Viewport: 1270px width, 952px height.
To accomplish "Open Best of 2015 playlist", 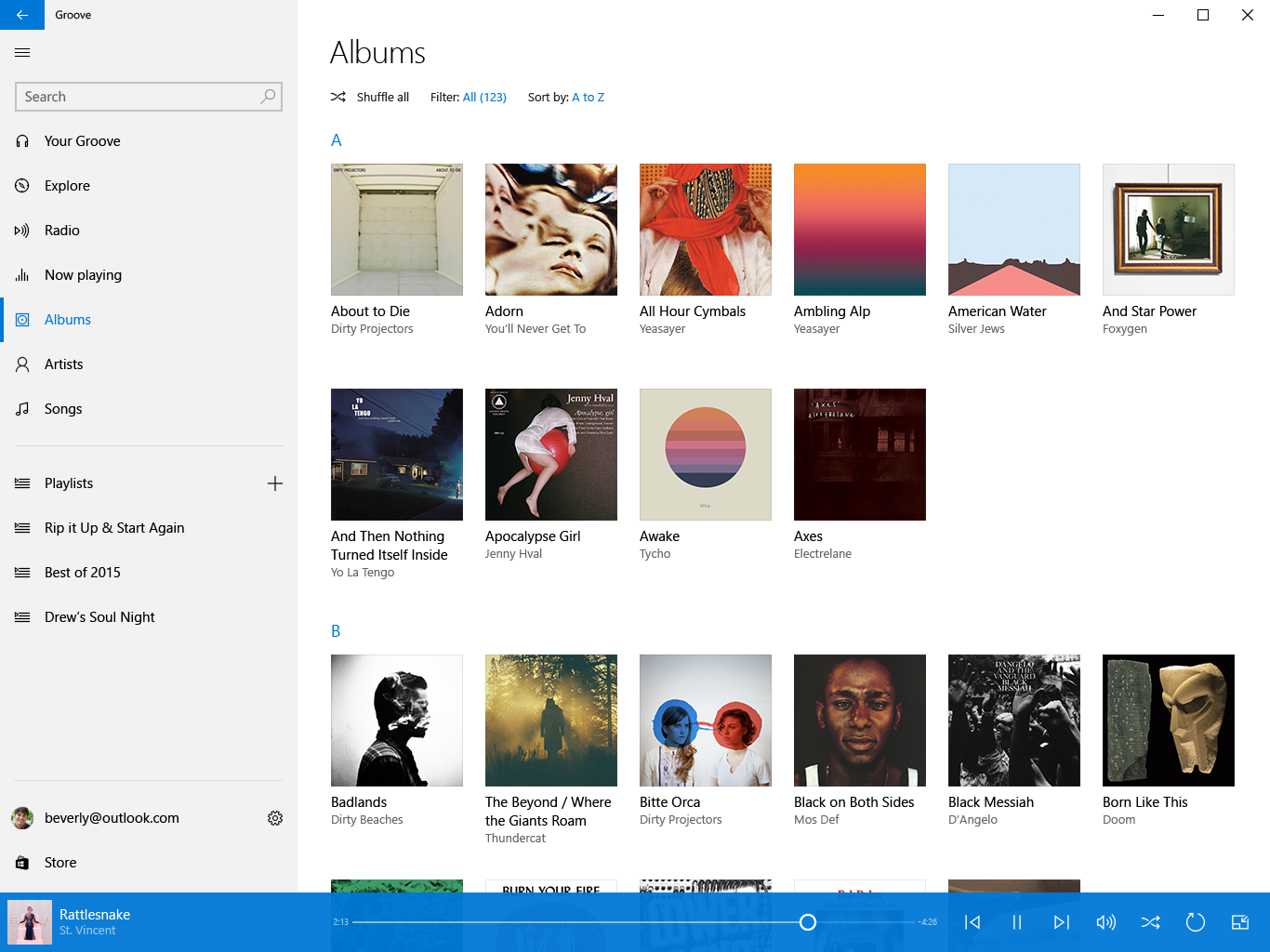I will [x=149, y=573].
